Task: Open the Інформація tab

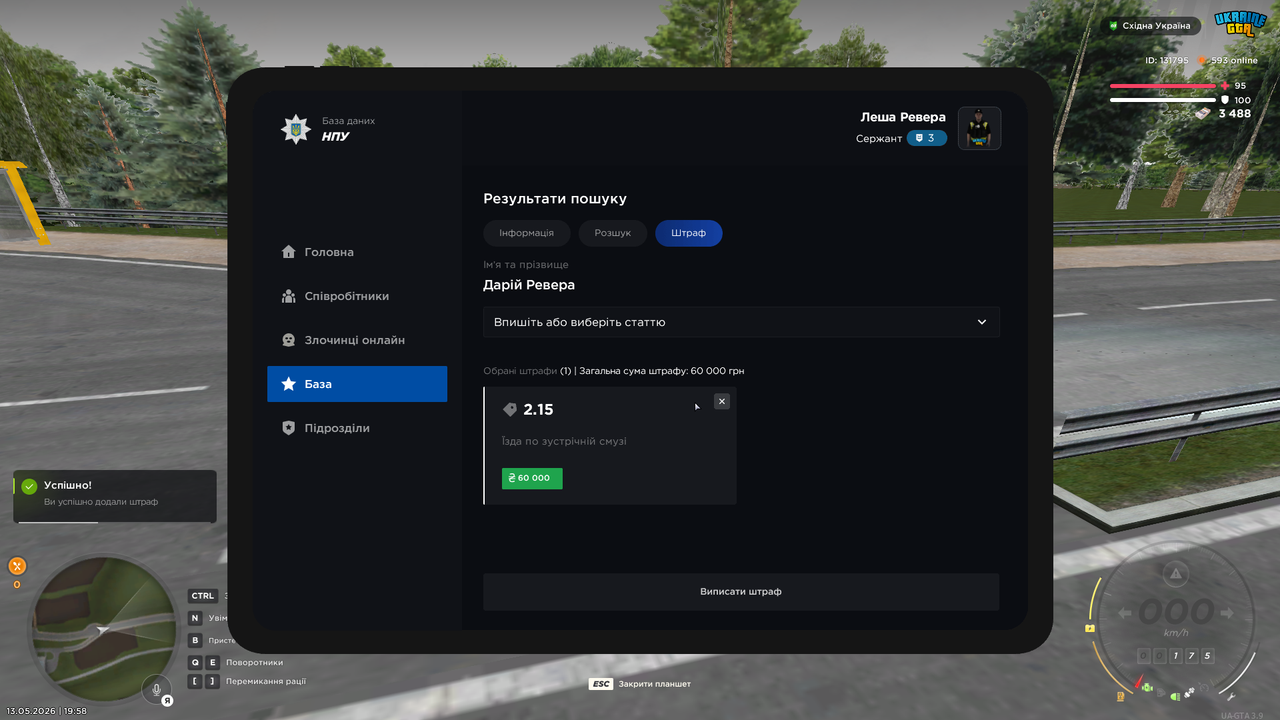Action: pos(526,233)
